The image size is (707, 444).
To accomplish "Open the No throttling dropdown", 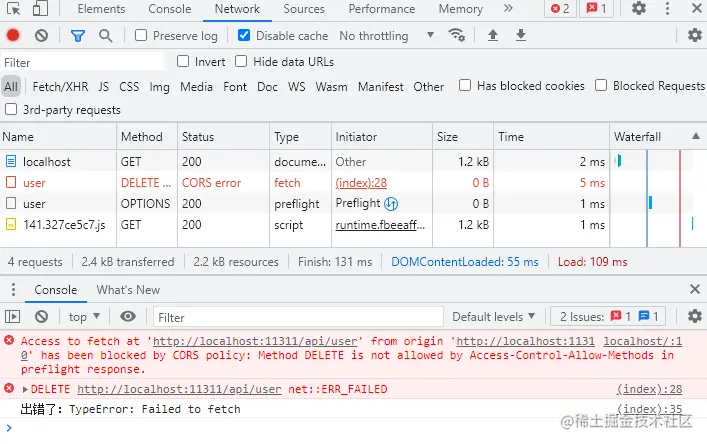I will (x=386, y=35).
